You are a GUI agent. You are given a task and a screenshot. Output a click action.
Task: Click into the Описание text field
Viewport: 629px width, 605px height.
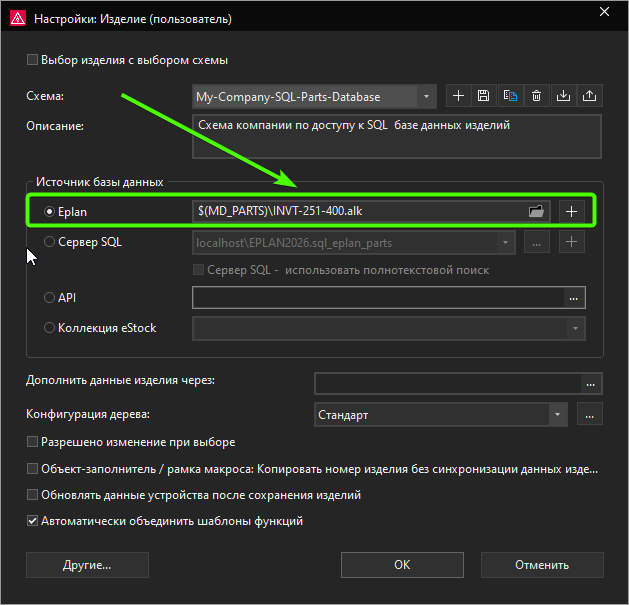397,136
